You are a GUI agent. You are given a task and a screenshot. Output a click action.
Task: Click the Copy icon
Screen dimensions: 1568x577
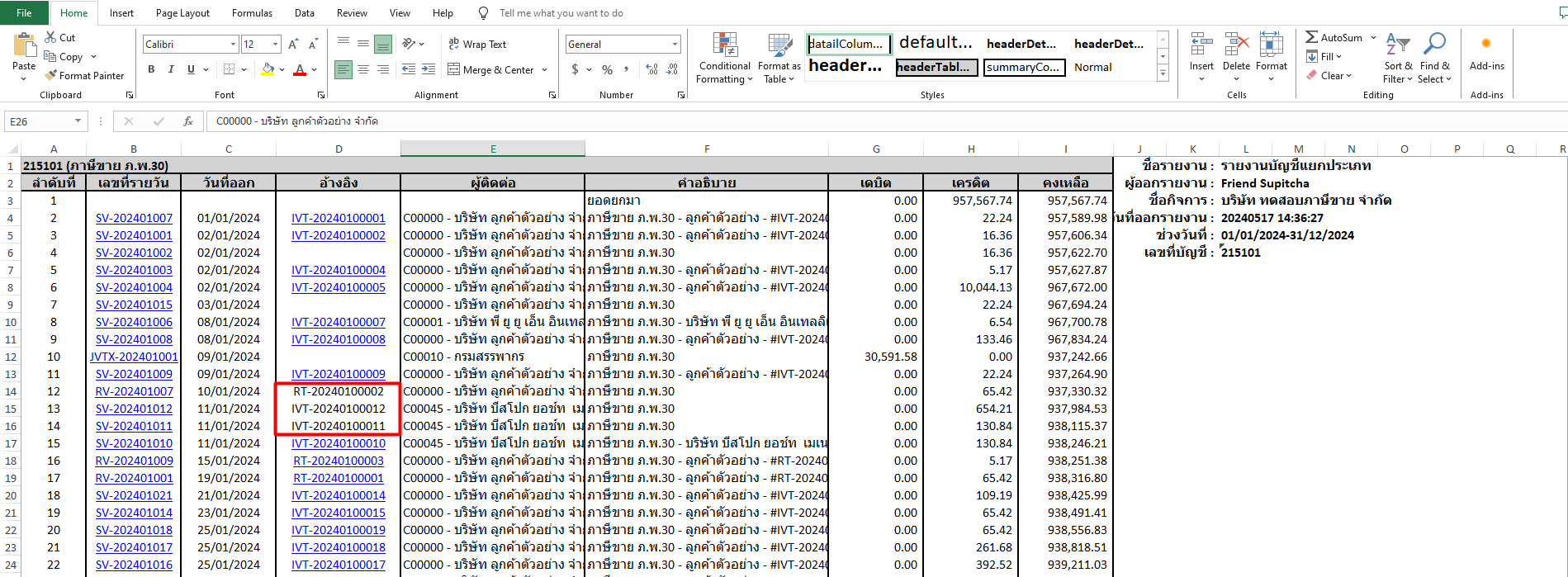50,57
